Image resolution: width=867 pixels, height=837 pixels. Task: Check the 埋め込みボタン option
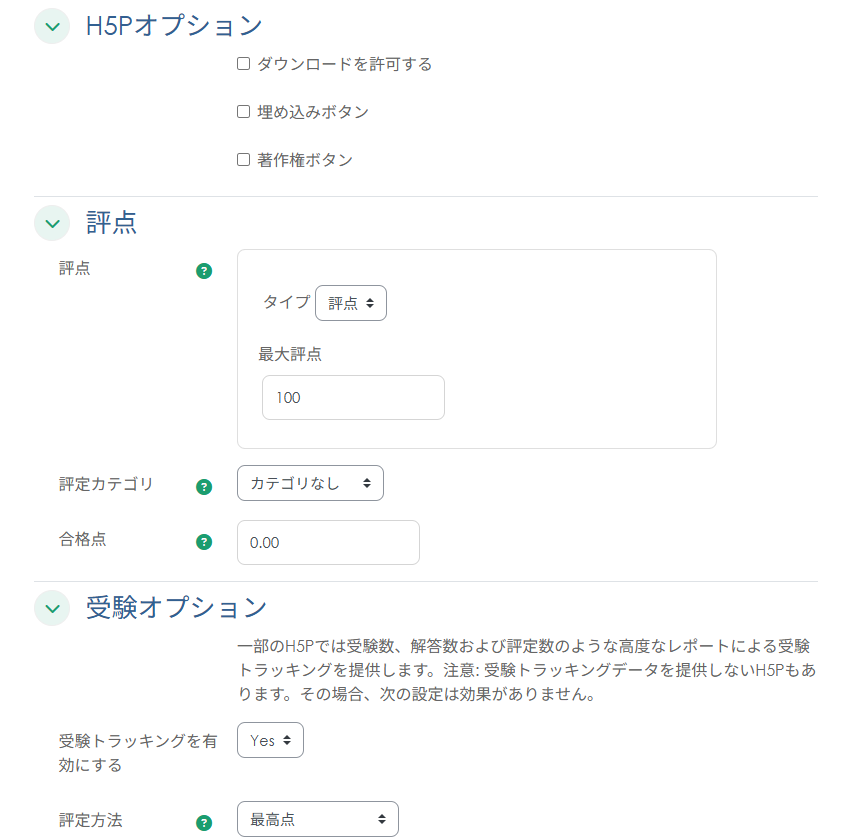243,112
